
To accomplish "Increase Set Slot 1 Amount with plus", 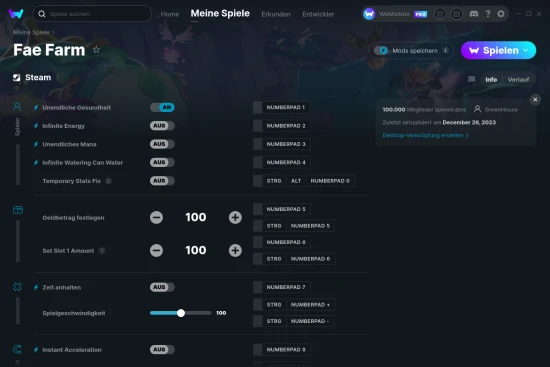I will click(x=235, y=251).
